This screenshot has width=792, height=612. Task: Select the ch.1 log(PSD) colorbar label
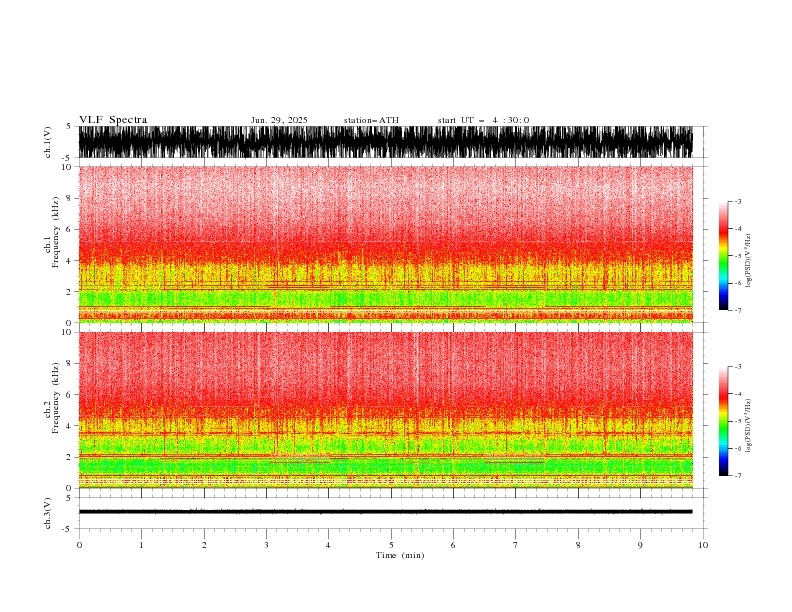pos(748,261)
